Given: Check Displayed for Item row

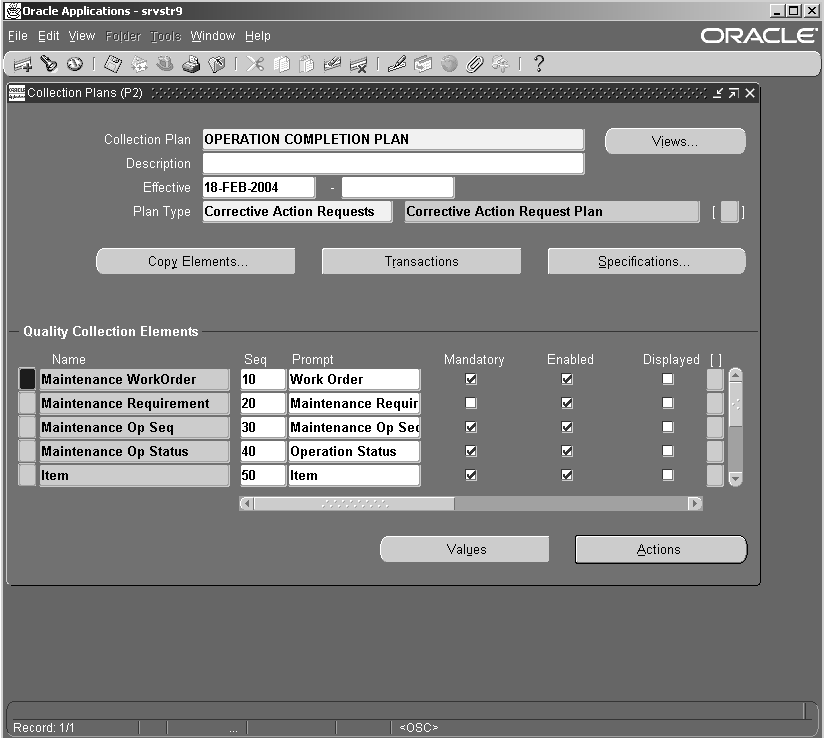Looking at the screenshot, I should 668,475.
